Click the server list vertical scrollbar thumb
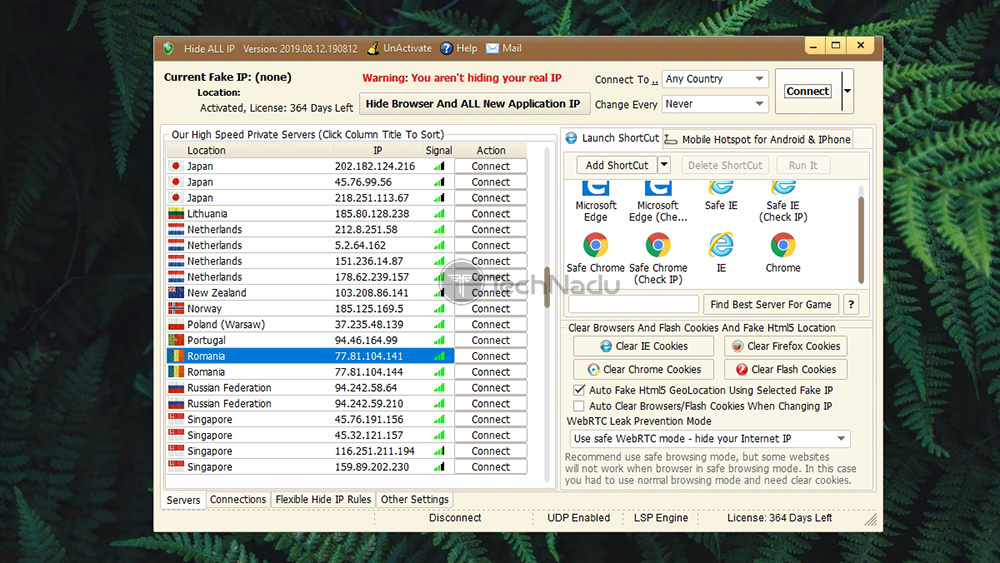Viewport: 1000px width, 563px height. pyautogui.click(x=547, y=287)
